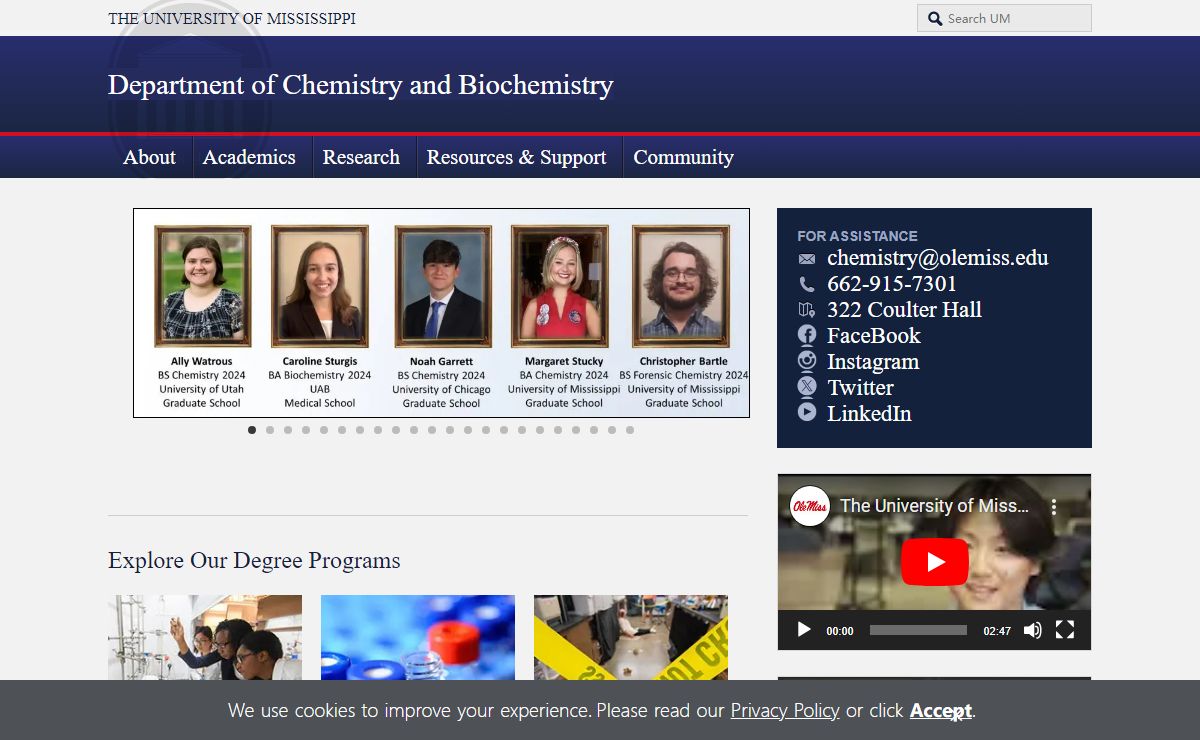Viewport: 1200px width, 740px height.
Task: Open the lab students degree program image
Action: [x=205, y=638]
